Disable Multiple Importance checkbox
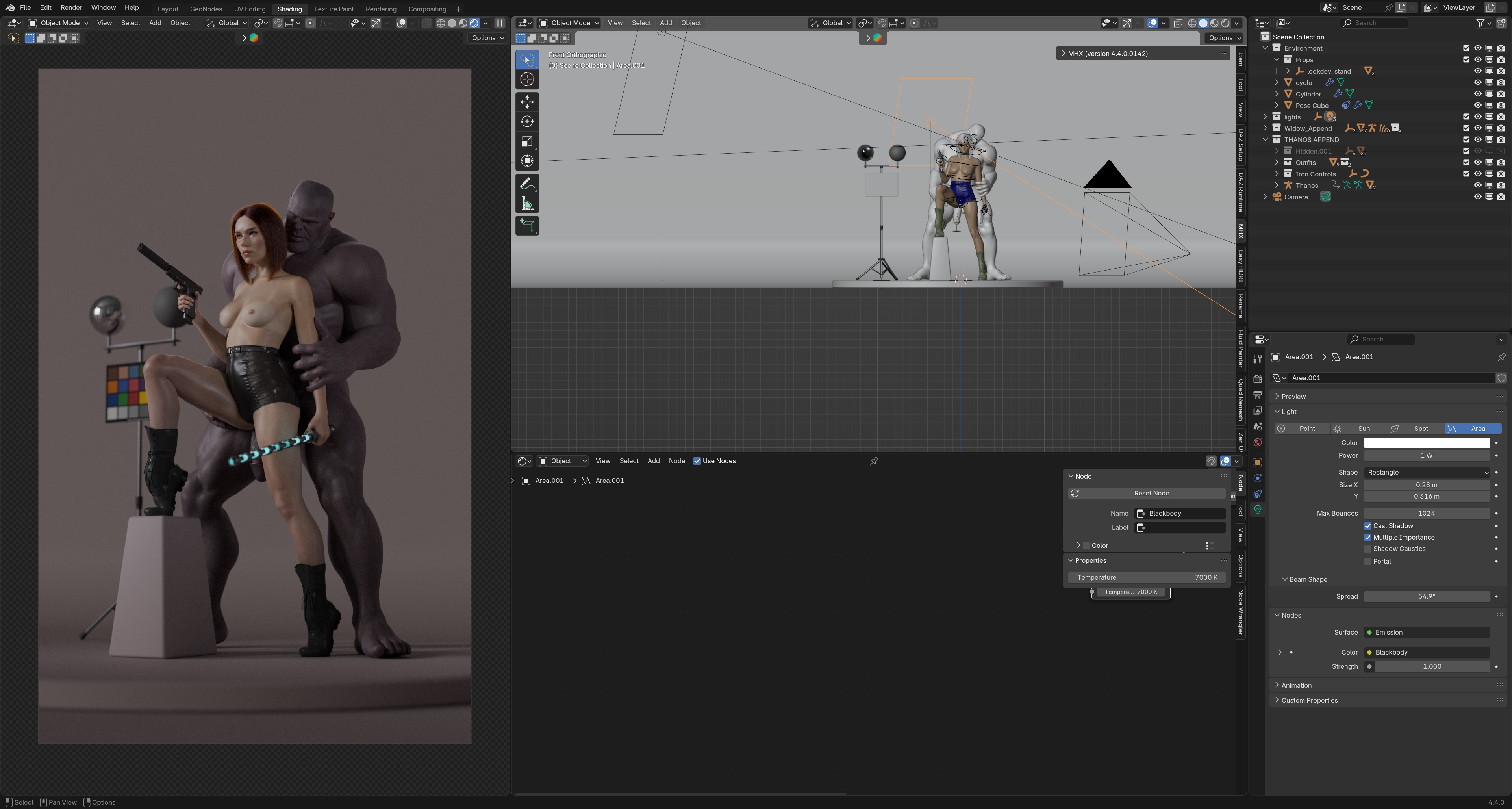Screen dimensions: 1512x809 coord(1367,537)
